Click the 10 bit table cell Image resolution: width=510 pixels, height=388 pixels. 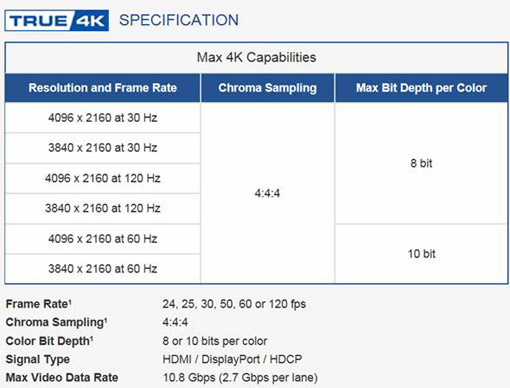(x=421, y=254)
